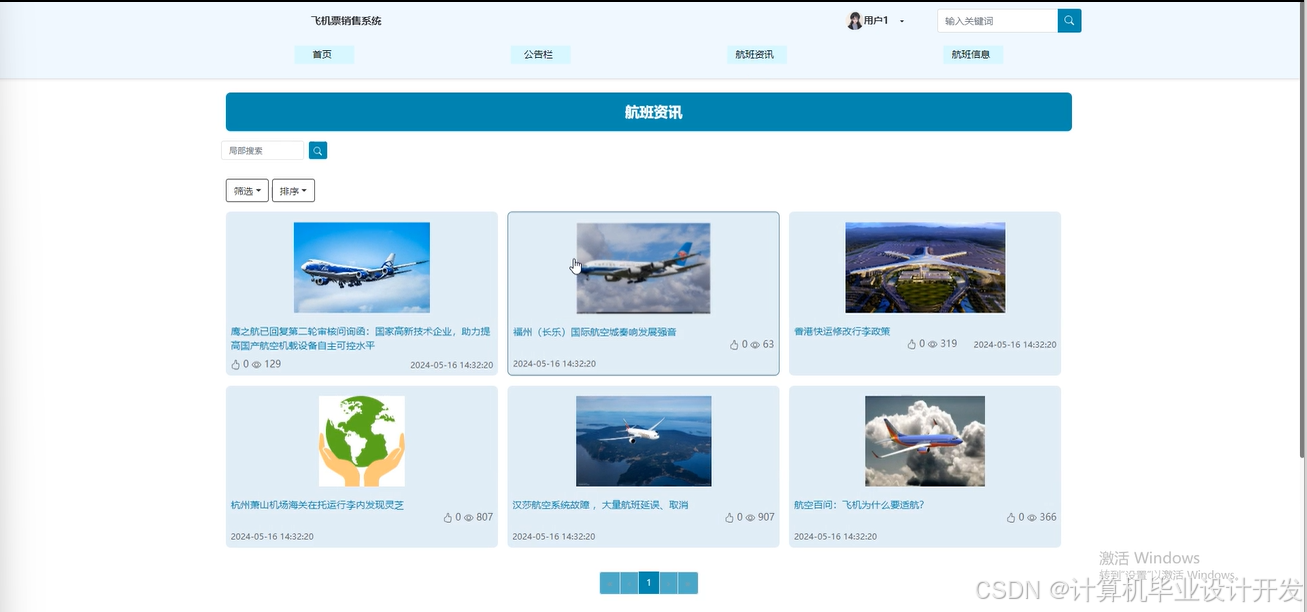Click the eye icon beside 129 views
Image resolution: width=1307 pixels, height=612 pixels.
coord(256,365)
